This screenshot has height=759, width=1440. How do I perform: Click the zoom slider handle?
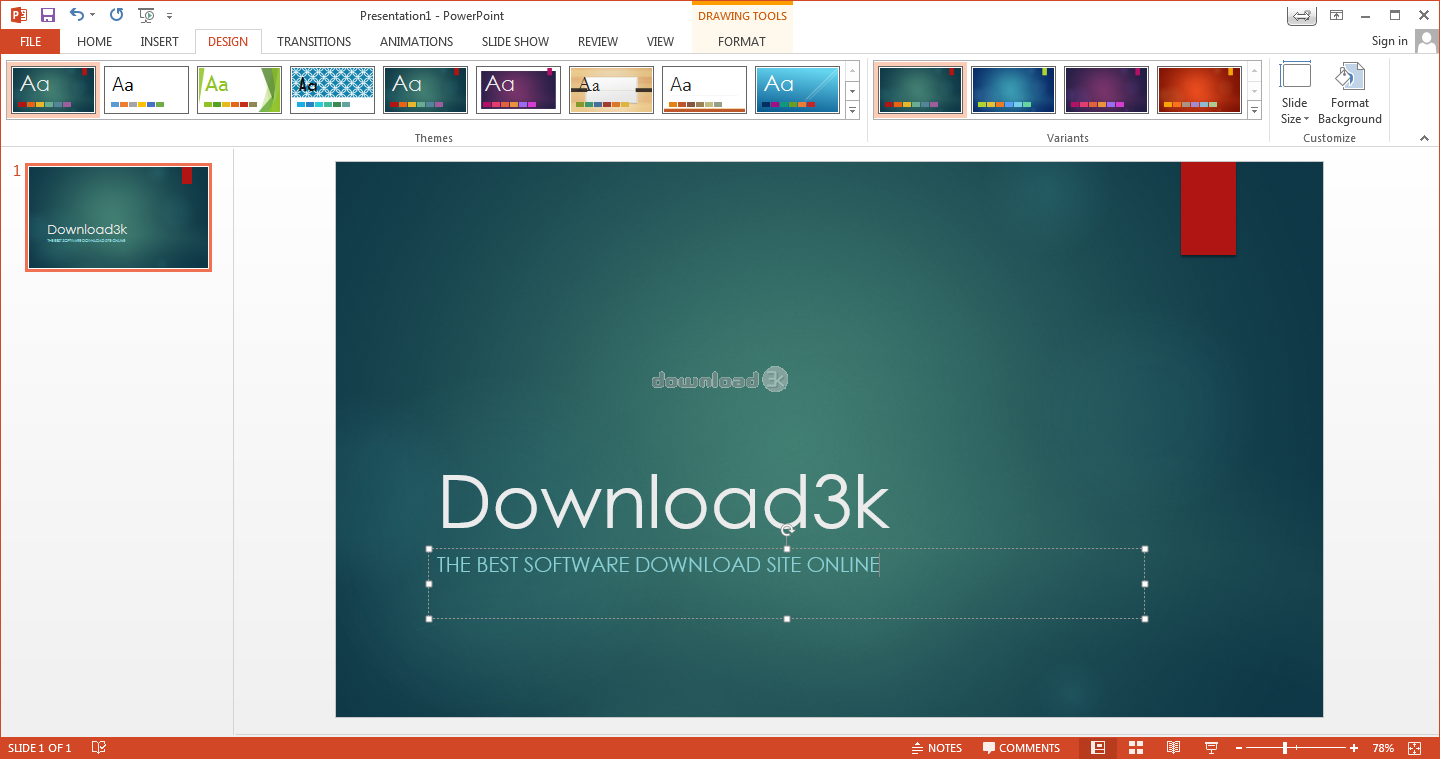tap(1285, 748)
